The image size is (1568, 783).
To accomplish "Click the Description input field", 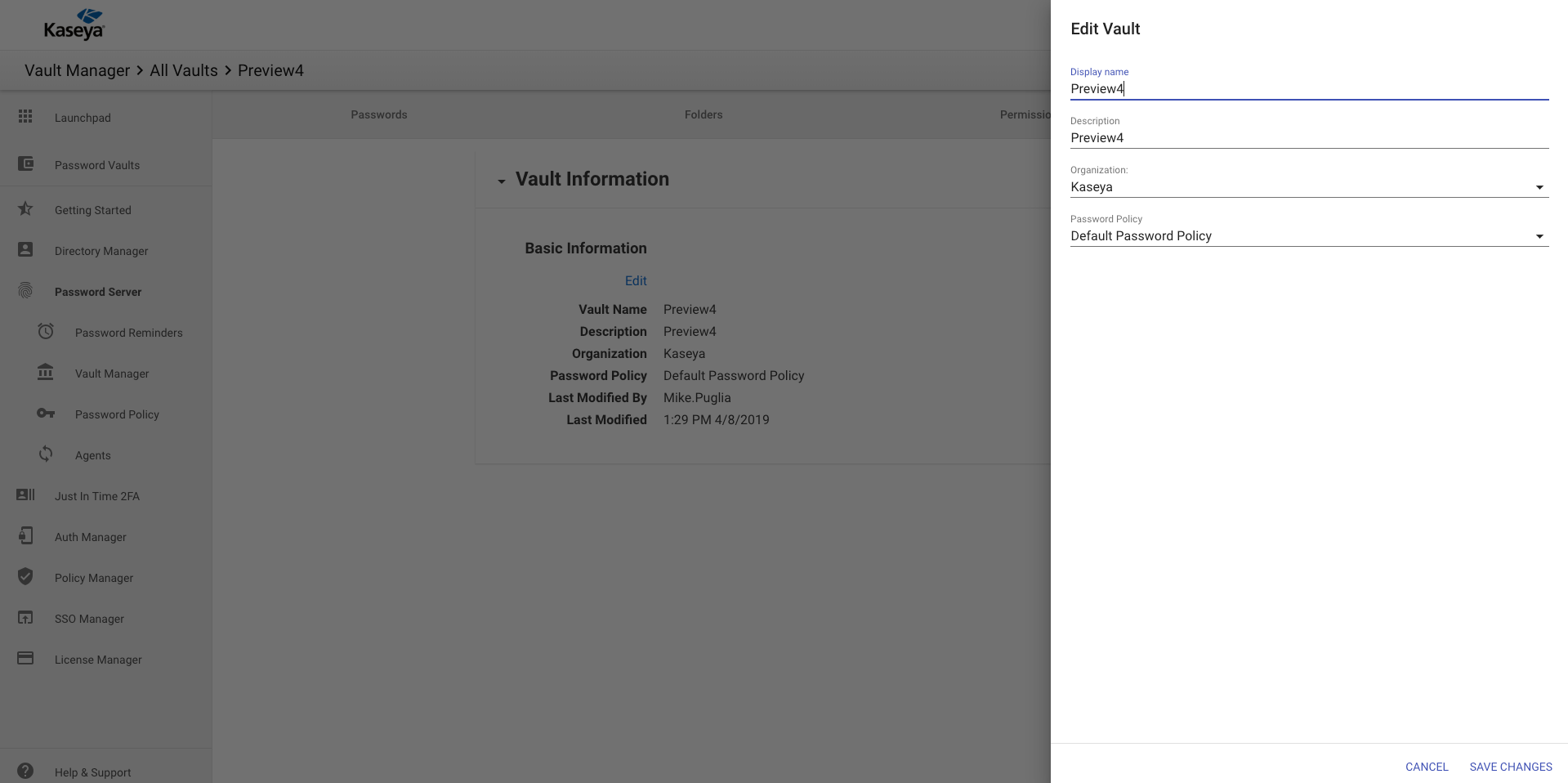I will (x=1309, y=137).
